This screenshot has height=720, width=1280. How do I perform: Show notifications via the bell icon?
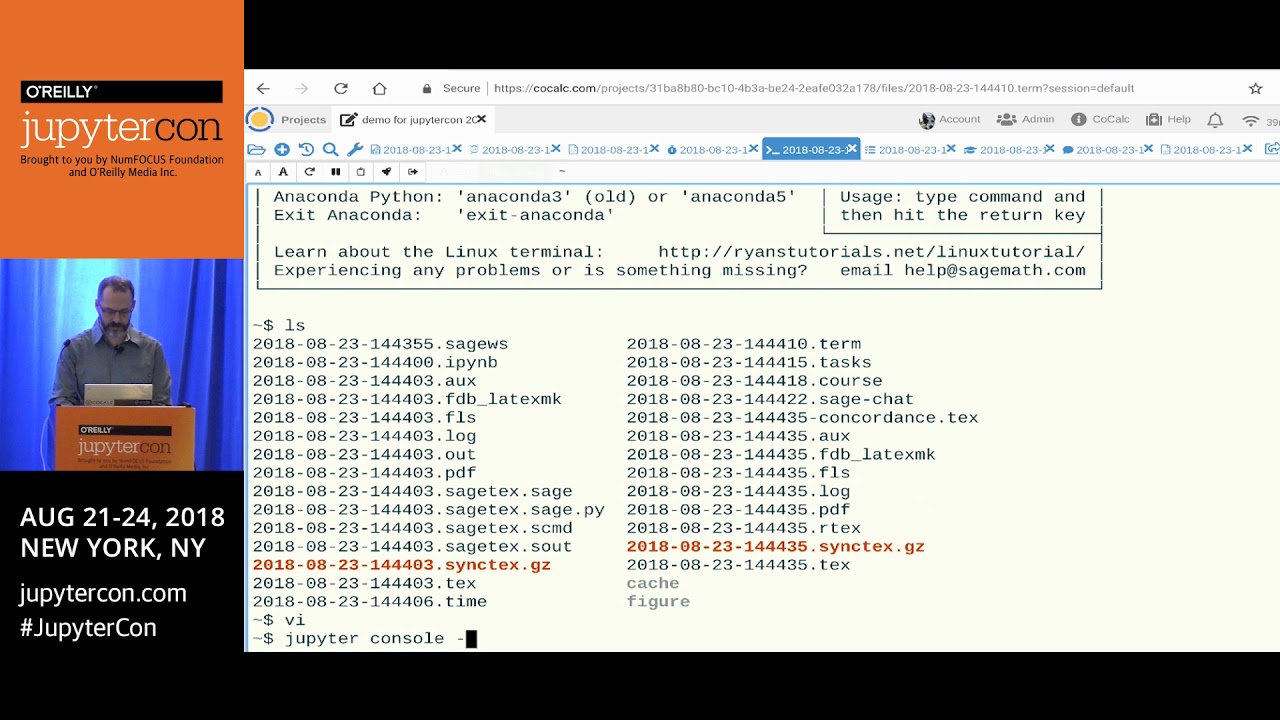pyautogui.click(x=1215, y=120)
